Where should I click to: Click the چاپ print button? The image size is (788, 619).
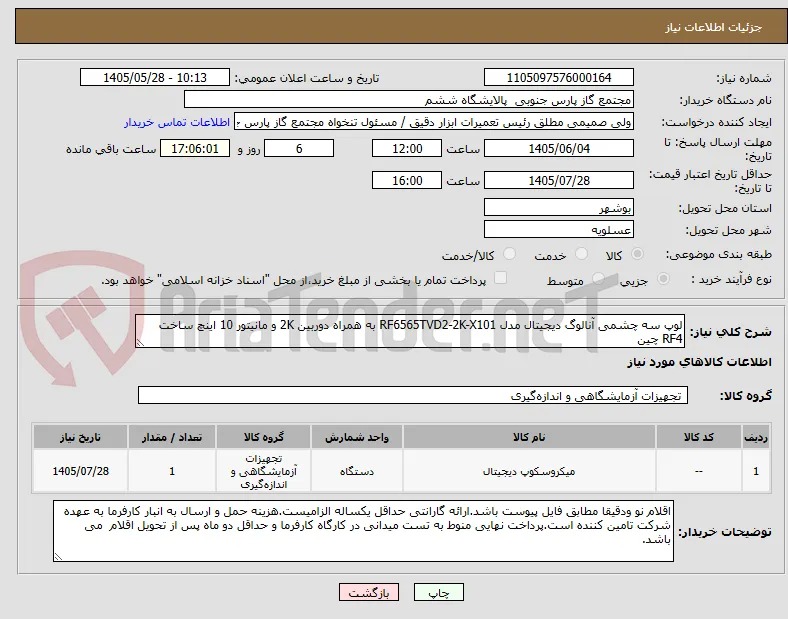click(x=439, y=592)
